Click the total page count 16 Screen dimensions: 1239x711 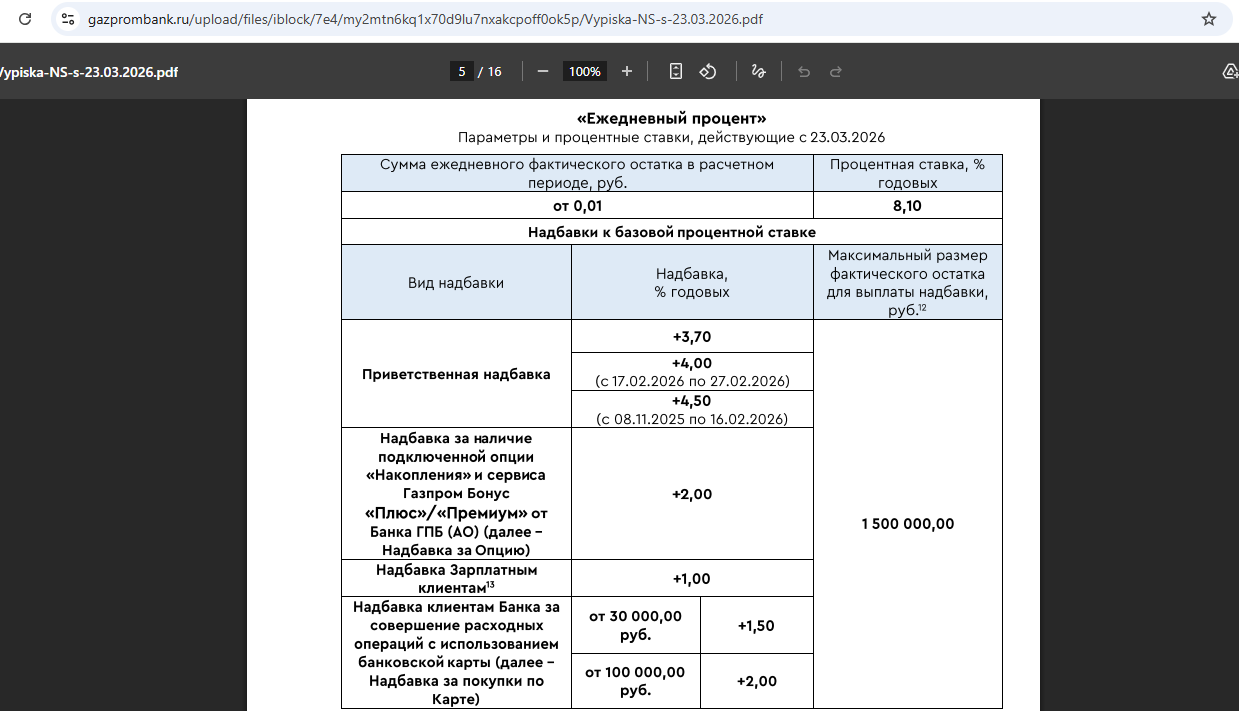click(x=494, y=71)
